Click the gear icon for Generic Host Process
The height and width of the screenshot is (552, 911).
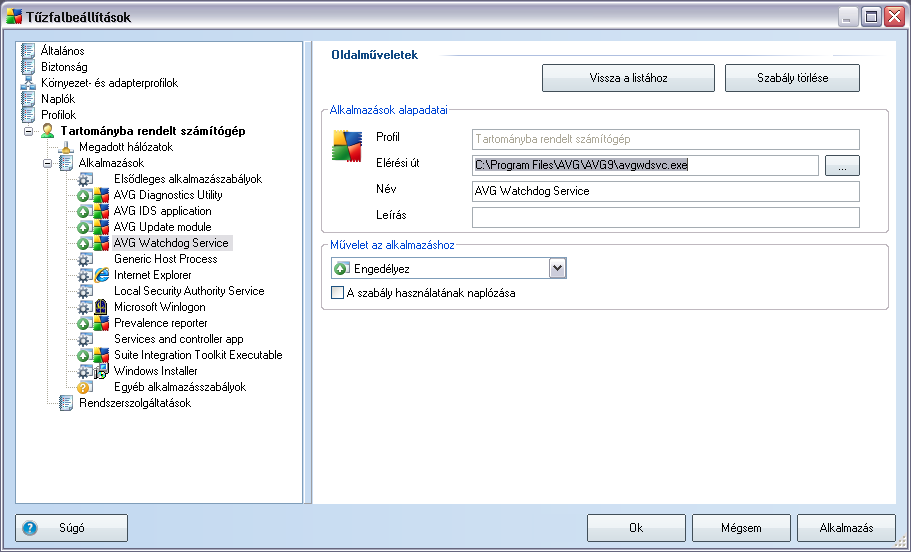click(85, 259)
